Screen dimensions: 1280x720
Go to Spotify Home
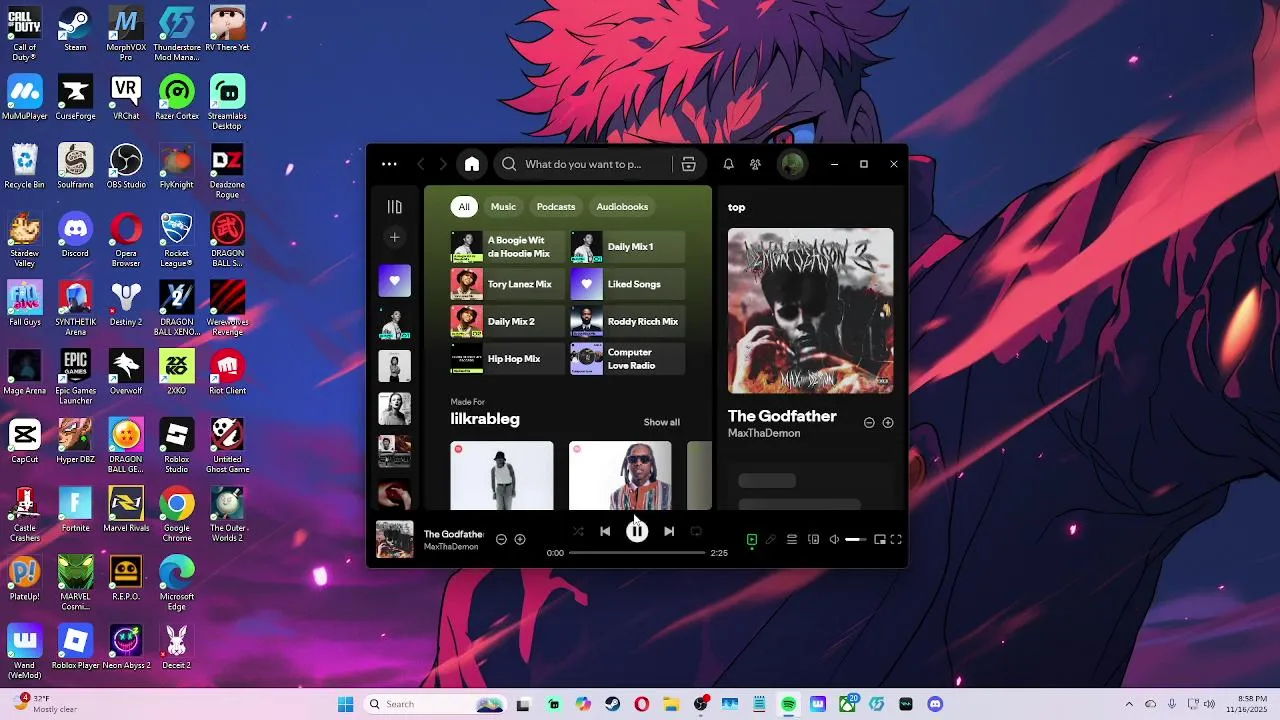pos(472,164)
